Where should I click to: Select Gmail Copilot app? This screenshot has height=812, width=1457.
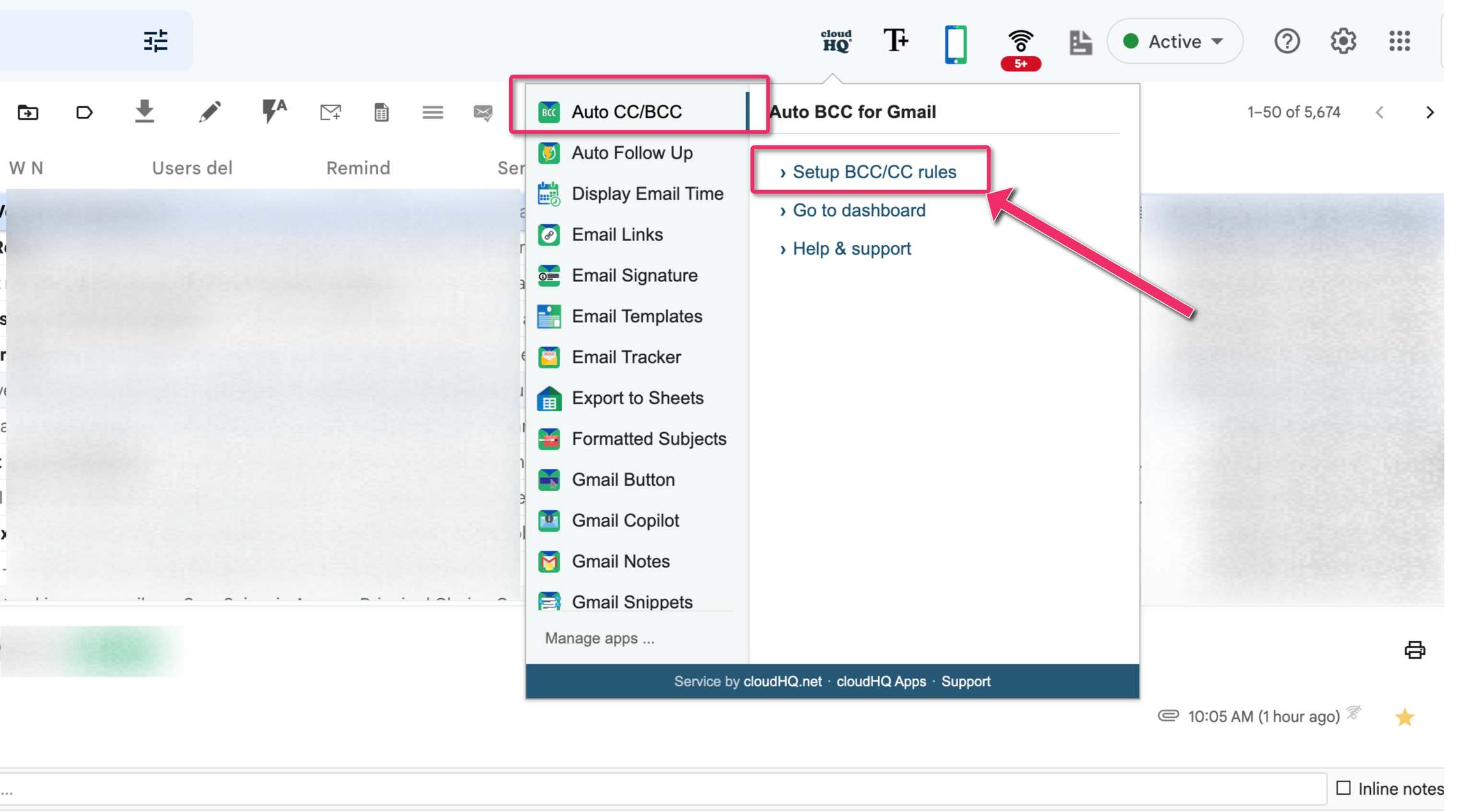tap(637, 521)
